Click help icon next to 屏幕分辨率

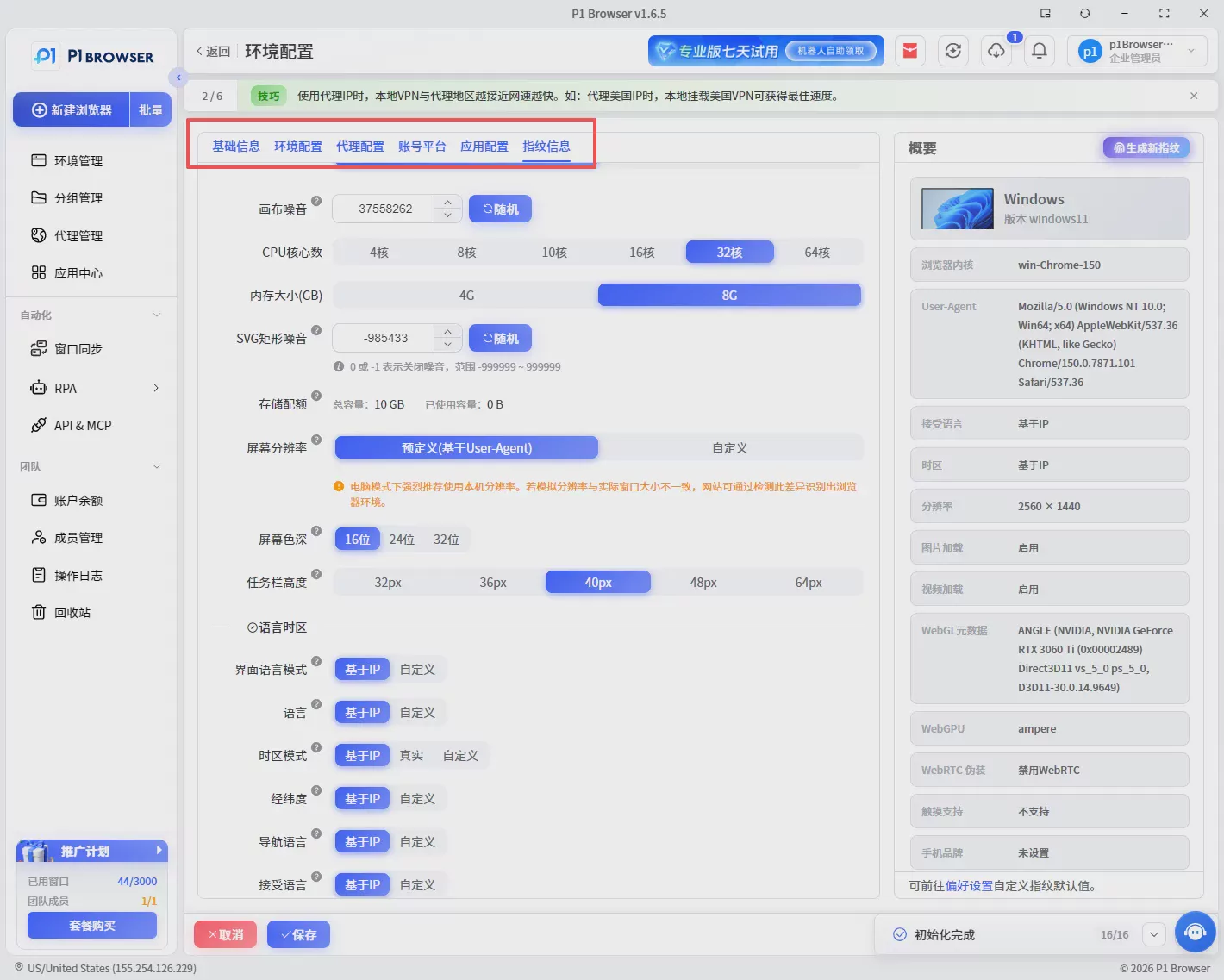pos(316,440)
